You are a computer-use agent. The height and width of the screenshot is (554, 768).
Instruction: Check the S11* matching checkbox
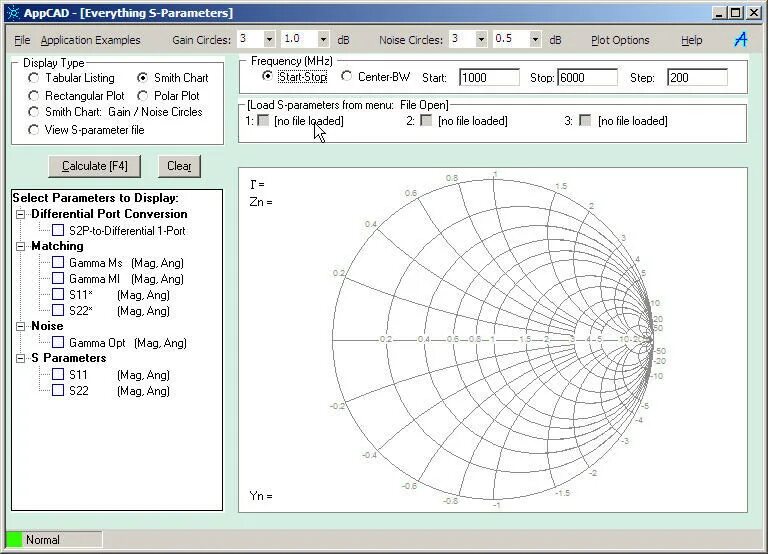58,294
